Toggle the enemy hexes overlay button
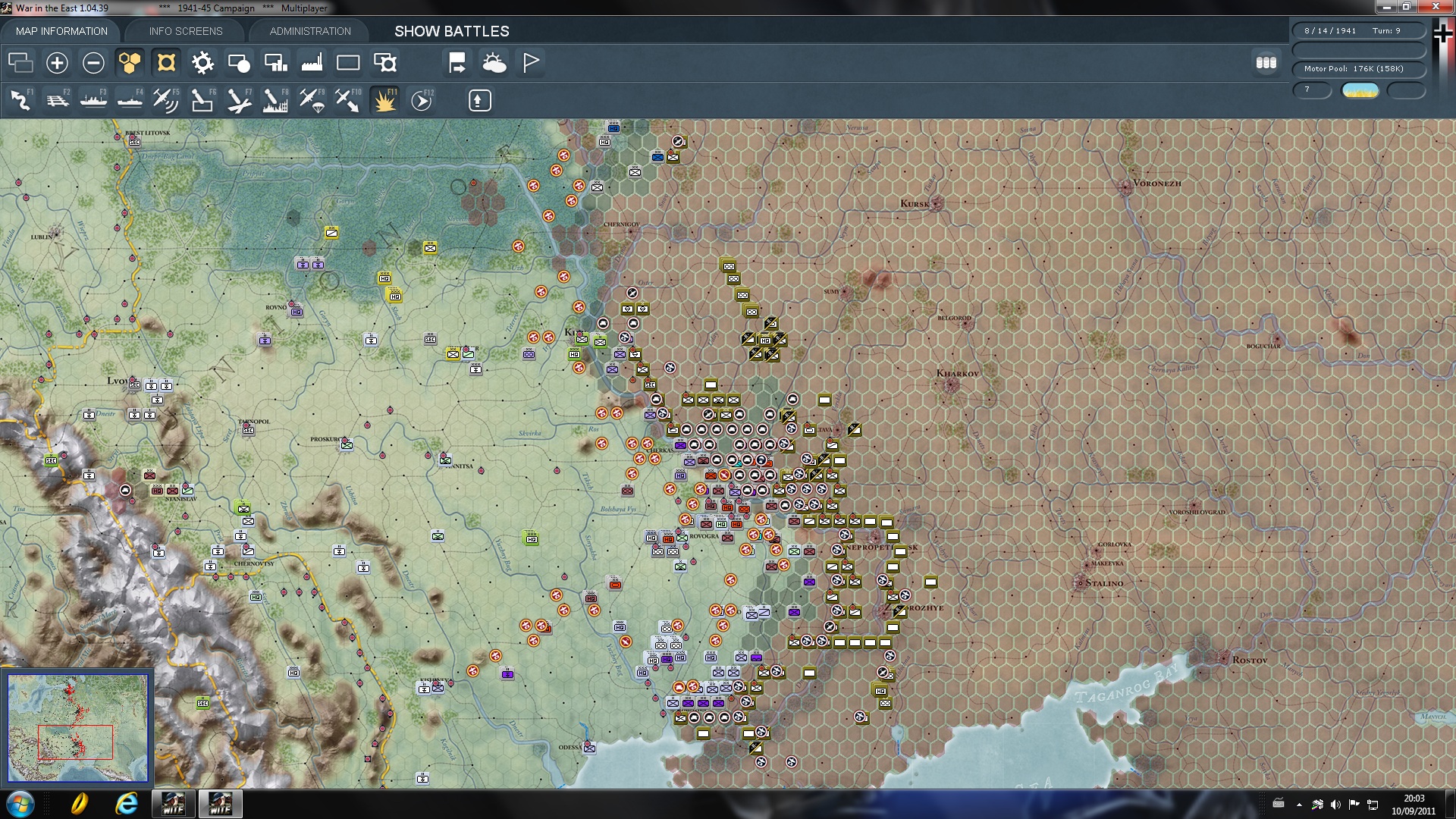Image resolution: width=1456 pixels, height=819 pixels. coord(166,62)
